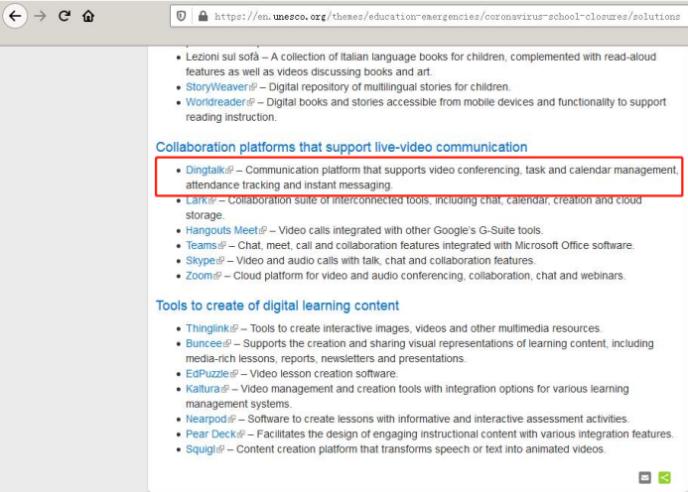This screenshot has width=688, height=492.
Task: Open the Skype link
Action: pos(201,261)
